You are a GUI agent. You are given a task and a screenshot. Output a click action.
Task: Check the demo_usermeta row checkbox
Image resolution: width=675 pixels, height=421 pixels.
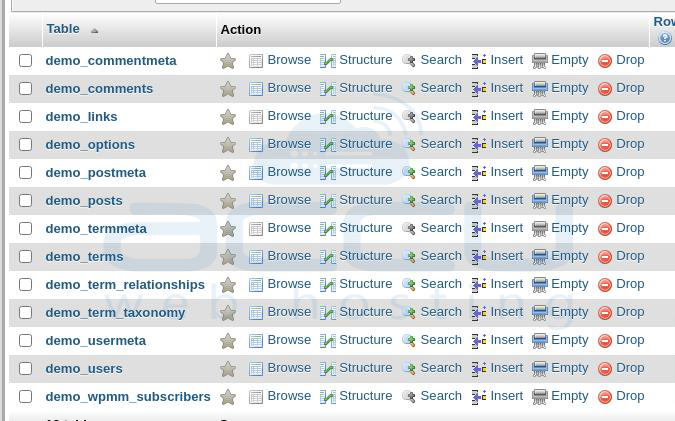pos(25,341)
